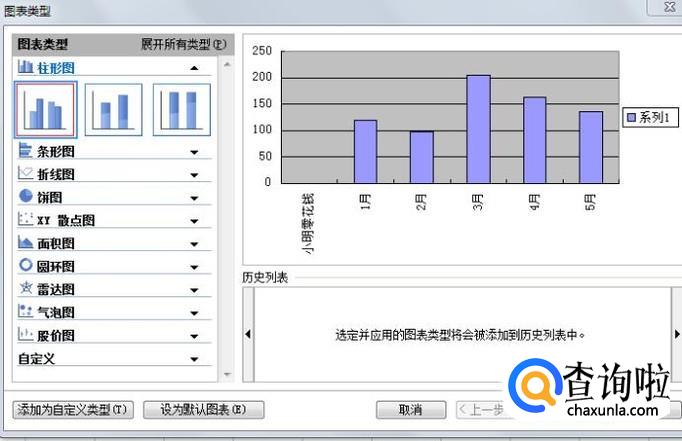Screen dimensions: 682x441
Task: Open the 气泡图 category label
Action: (56, 313)
